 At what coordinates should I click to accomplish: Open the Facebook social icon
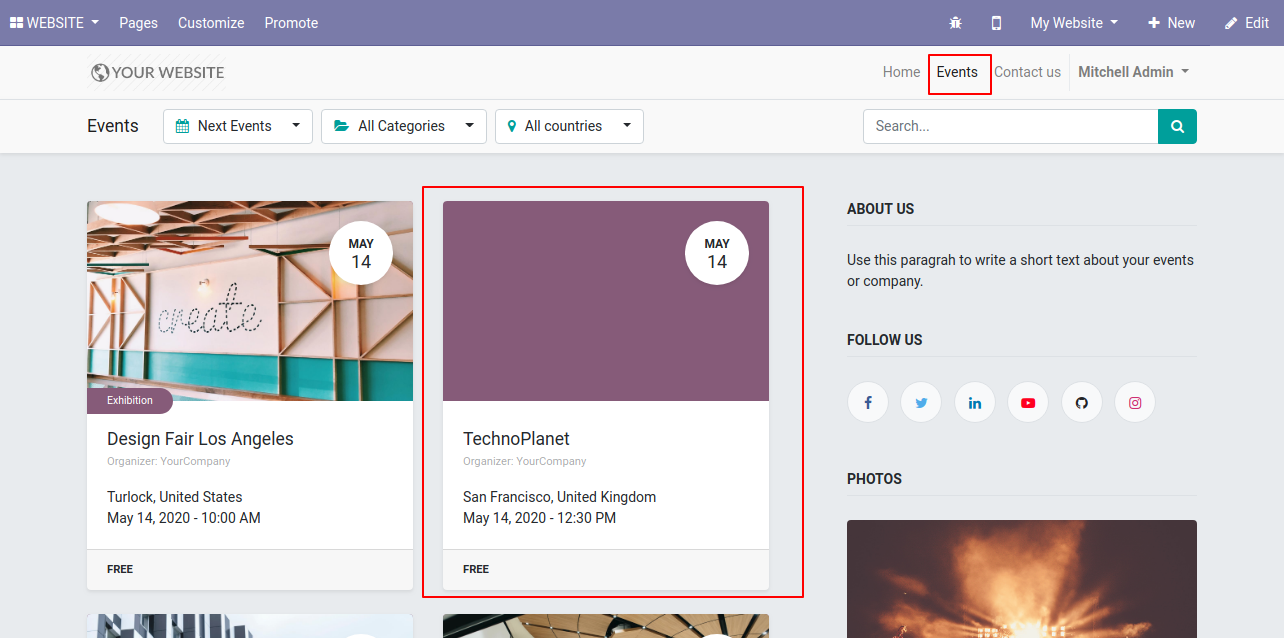point(868,403)
